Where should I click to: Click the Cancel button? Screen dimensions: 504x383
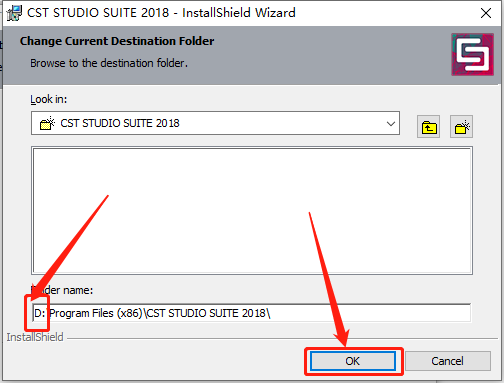447,361
